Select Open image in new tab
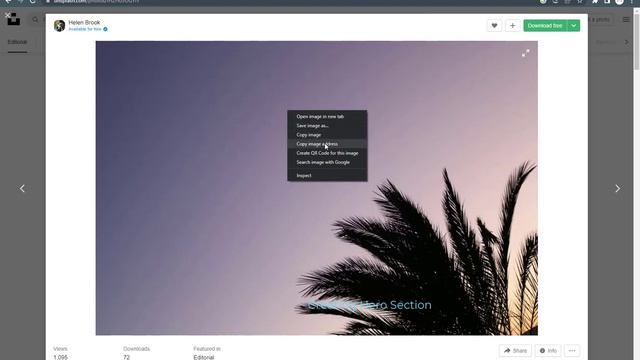640x360 pixels. [327, 116]
